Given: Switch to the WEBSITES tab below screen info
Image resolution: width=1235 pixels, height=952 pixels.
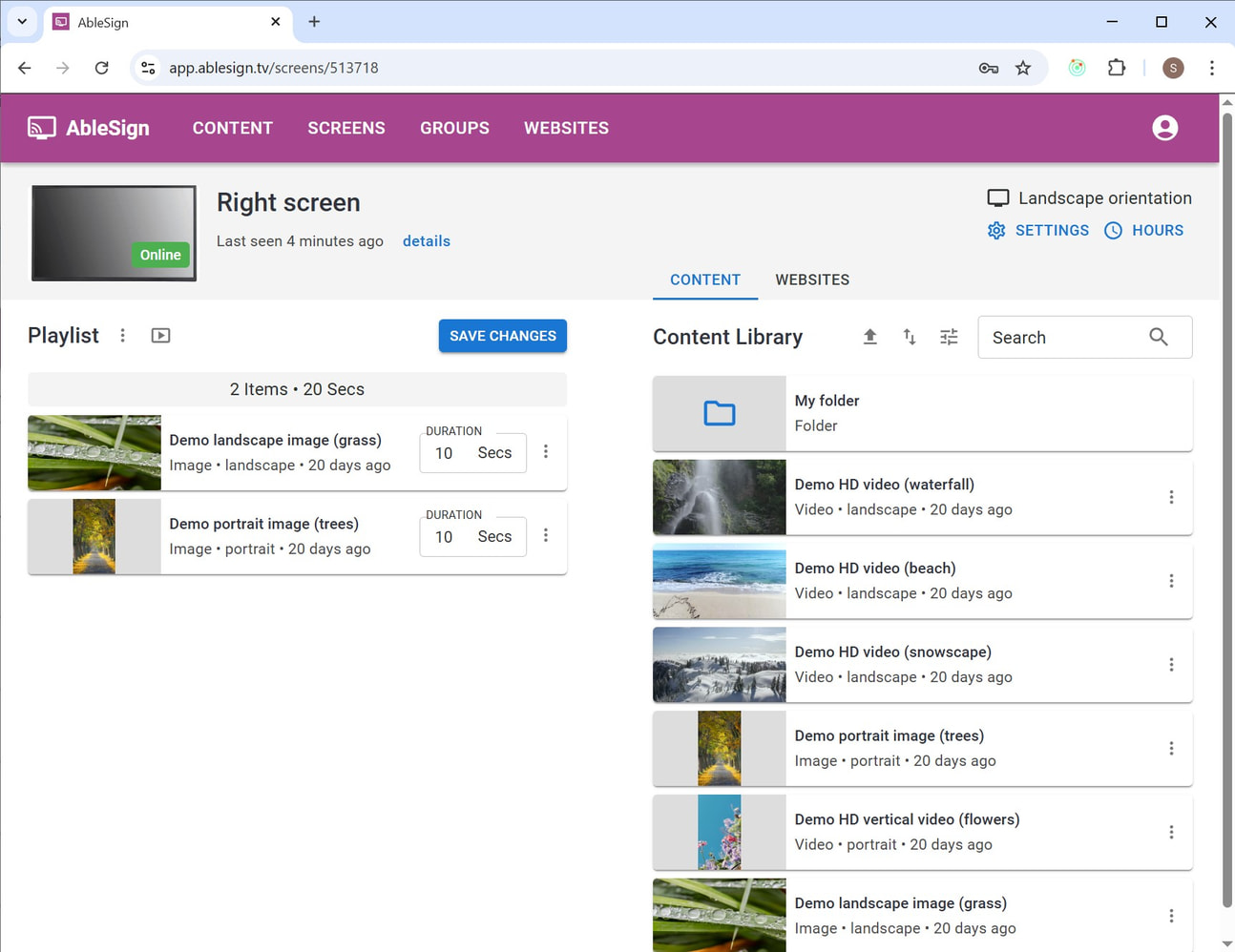Looking at the screenshot, I should click(812, 279).
